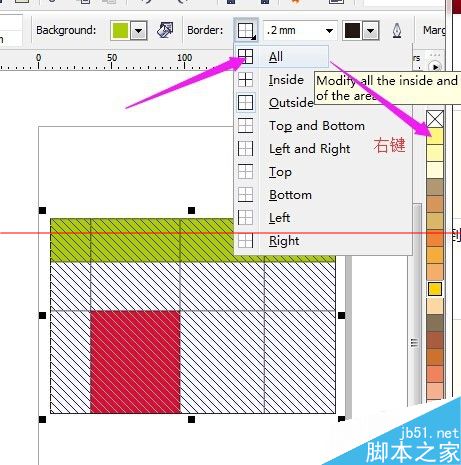Click the dark border color swatch
Image resolution: width=461 pixels, height=465 pixels.
(x=353, y=31)
